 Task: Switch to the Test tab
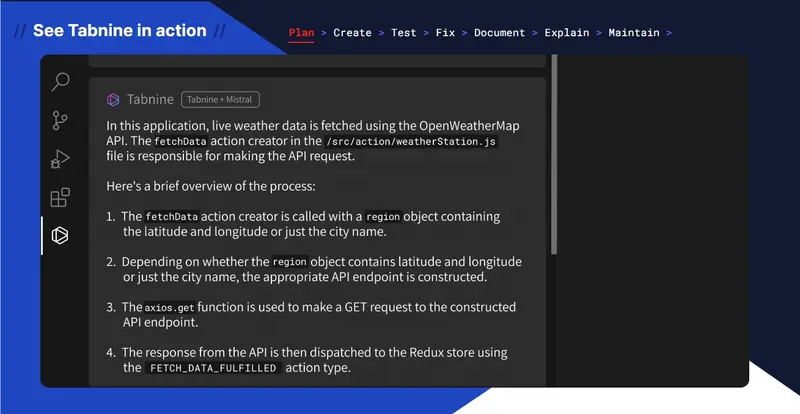[x=403, y=33]
